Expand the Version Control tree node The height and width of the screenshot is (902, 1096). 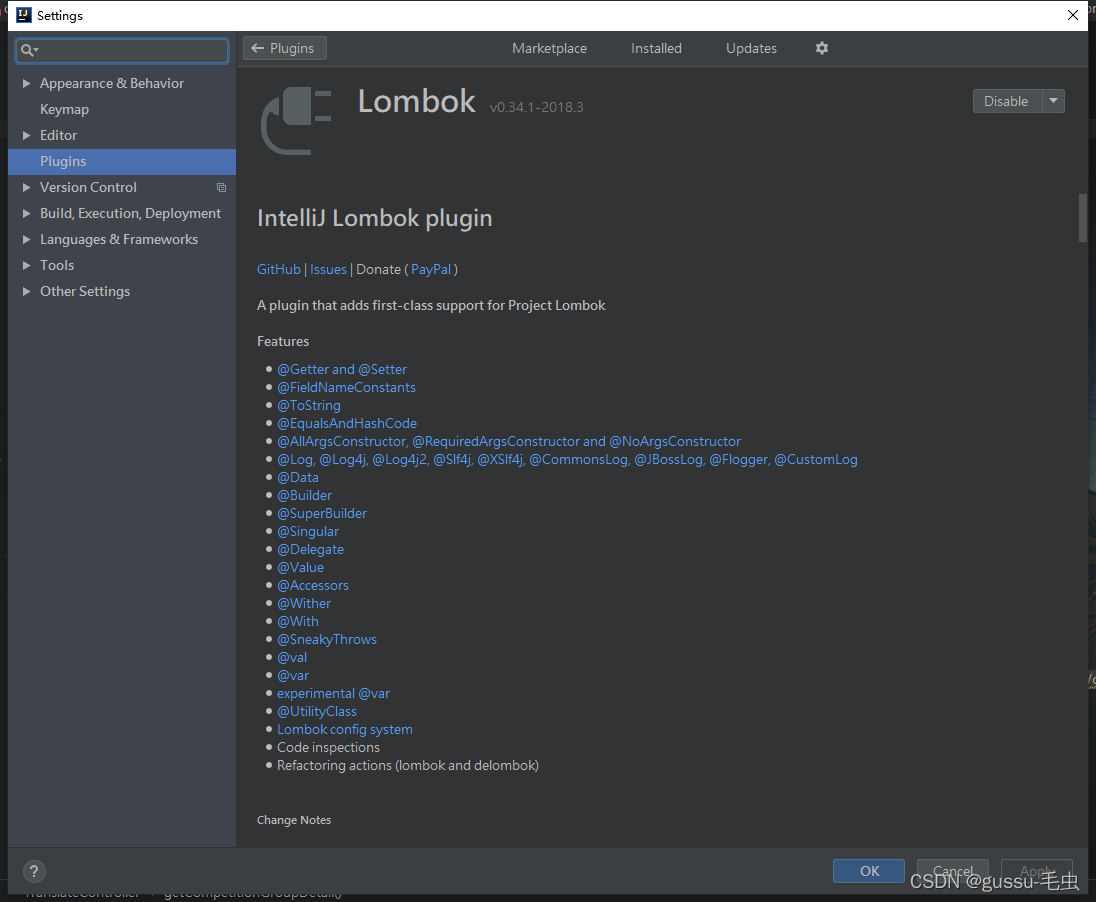27,187
